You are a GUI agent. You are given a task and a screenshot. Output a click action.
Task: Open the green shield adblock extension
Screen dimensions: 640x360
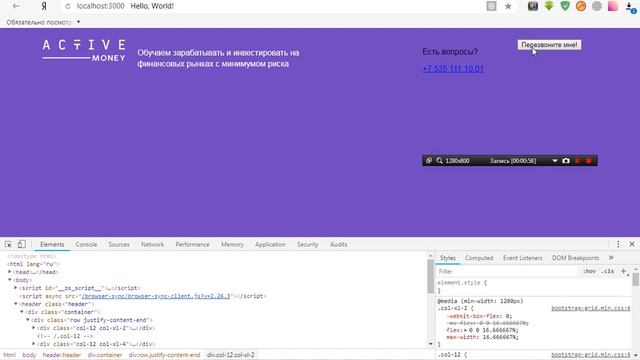coord(565,6)
